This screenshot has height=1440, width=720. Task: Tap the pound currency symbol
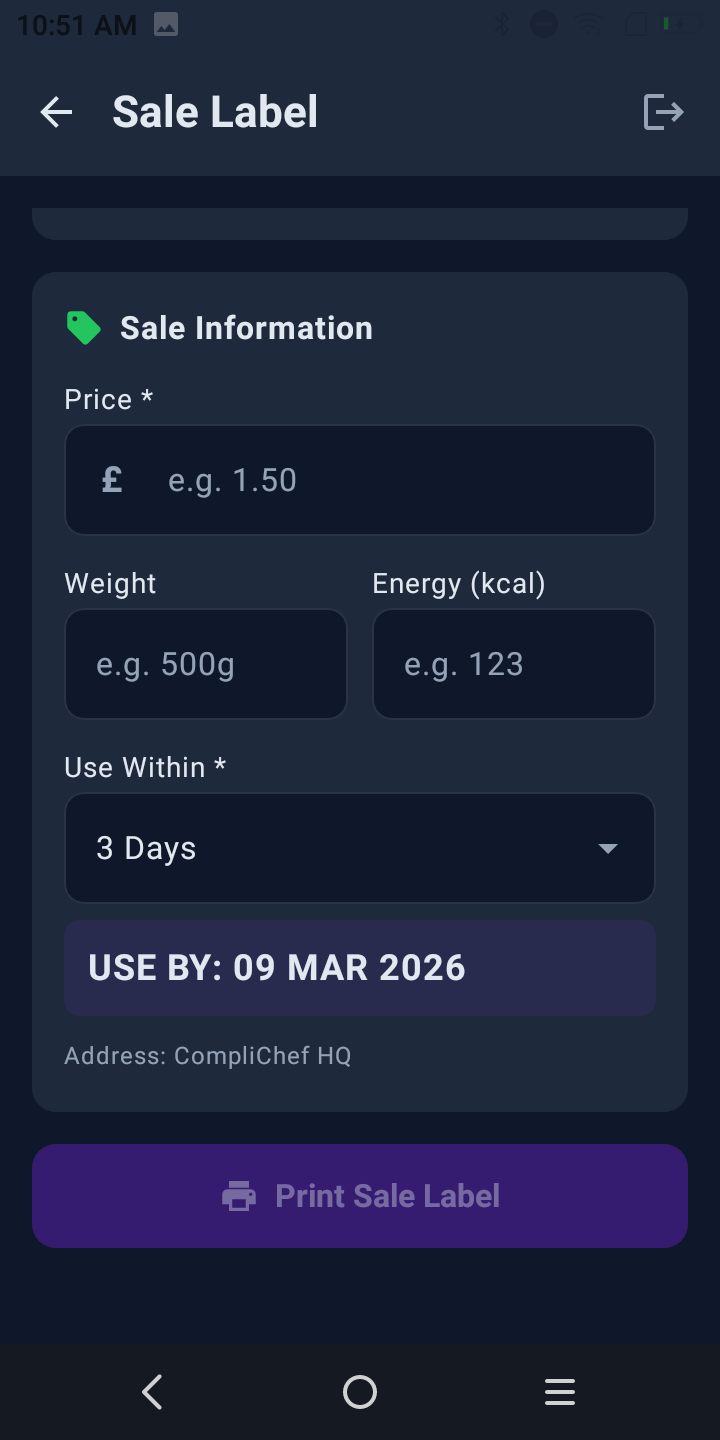click(x=112, y=480)
